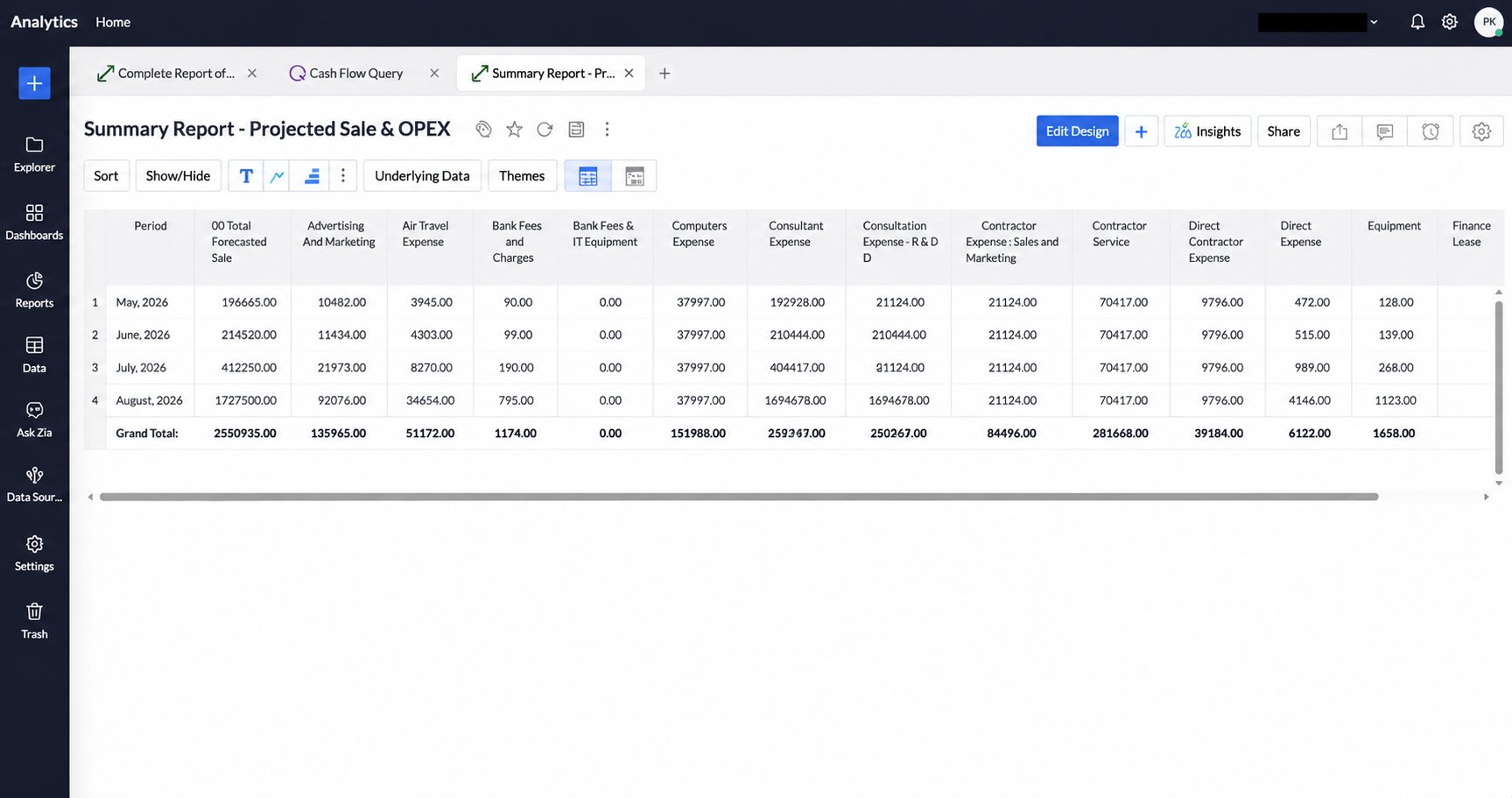Mark report as favorite with star icon
The width and height of the screenshot is (1512, 798).
[514, 130]
